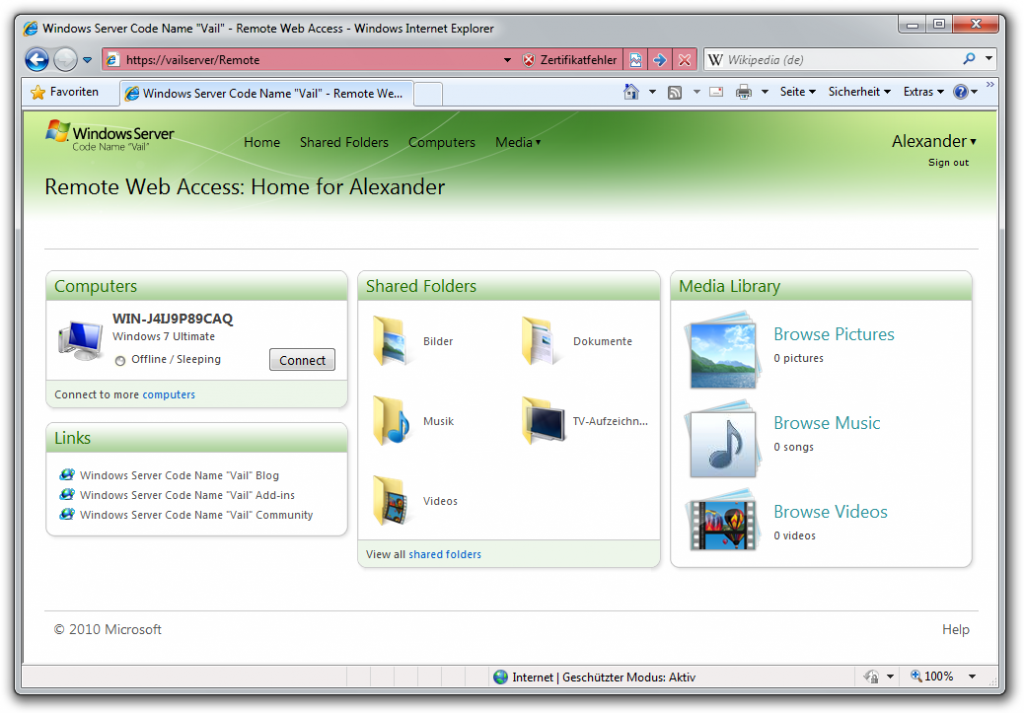Screen dimensions: 1024x713
Task: Open the Musik shared folder icon
Action: click(391, 420)
